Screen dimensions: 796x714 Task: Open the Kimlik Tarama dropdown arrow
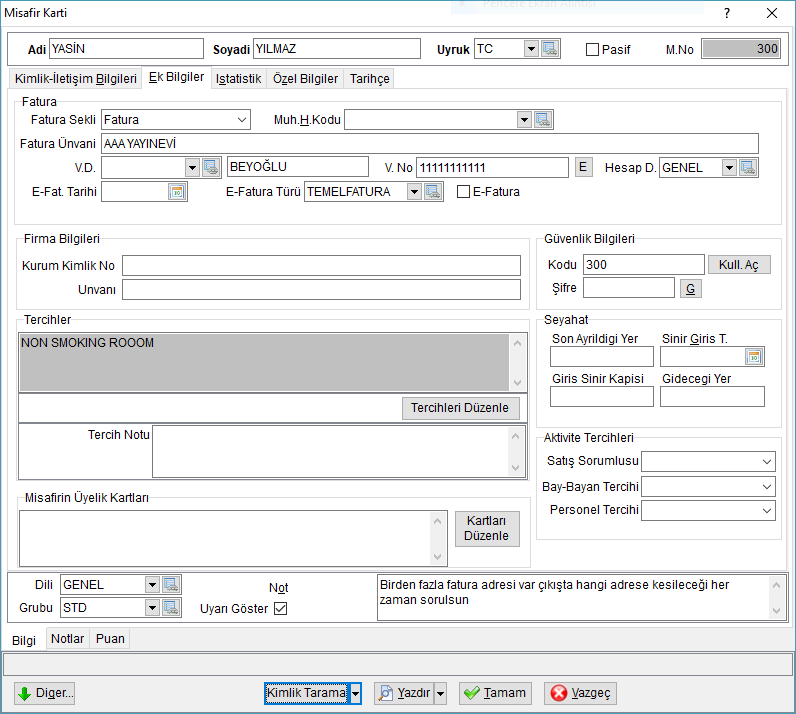355,693
